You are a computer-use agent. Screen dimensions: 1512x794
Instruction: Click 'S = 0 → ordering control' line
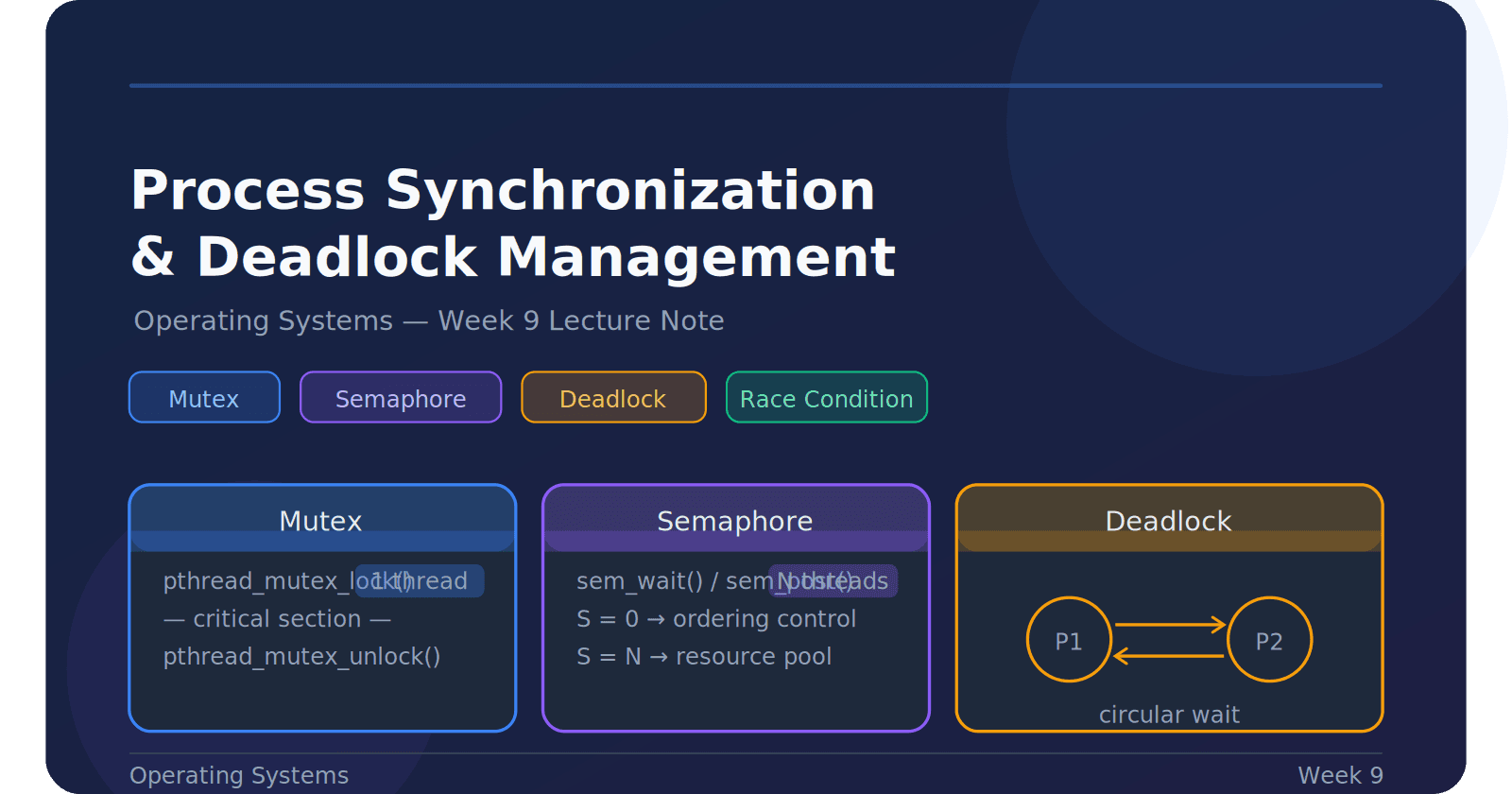pyautogui.click(x=716, y=618)
